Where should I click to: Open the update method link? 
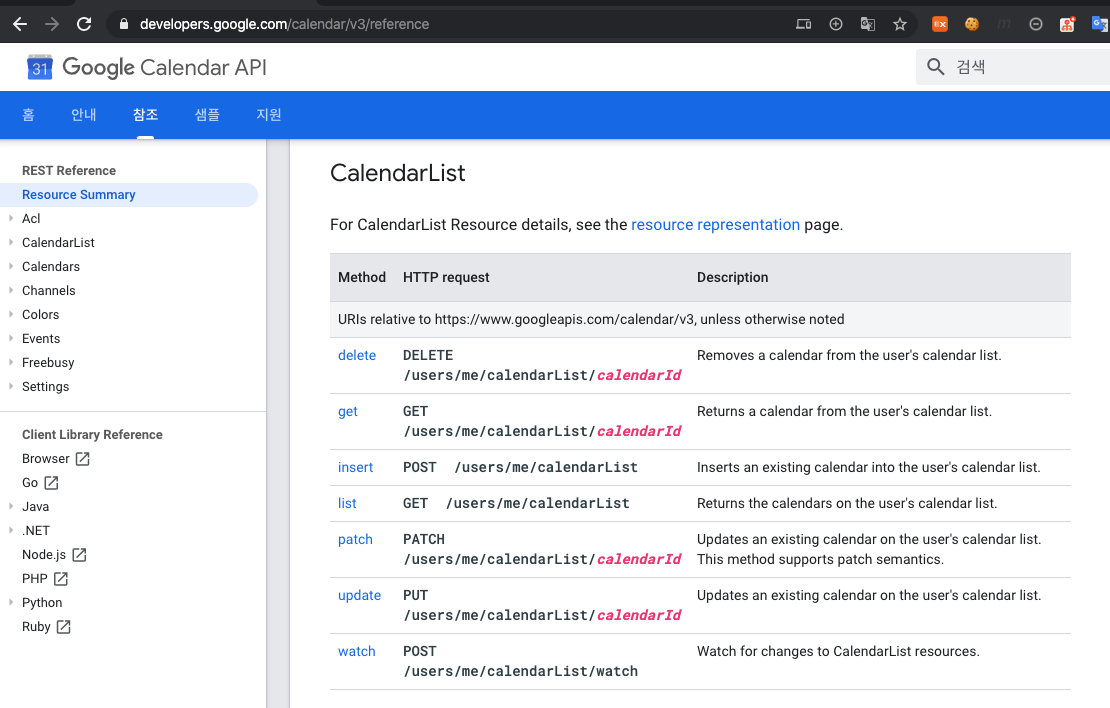click(360, 595)
